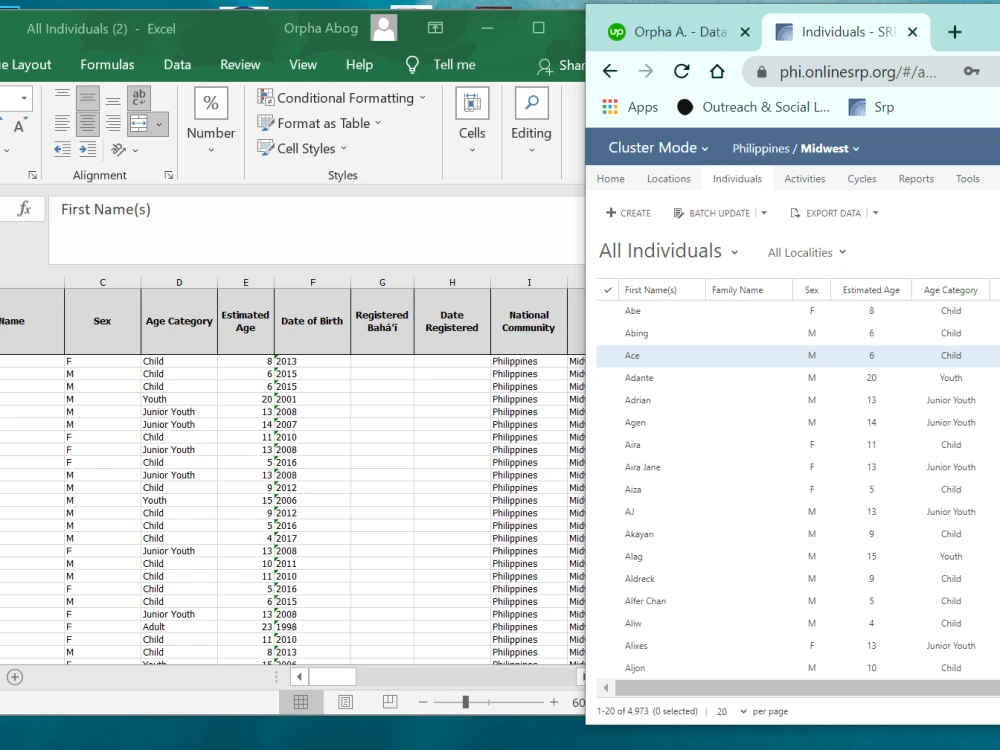Click Orpha Abog account avatar in Excel
Viewport: 1000px width, 750px height.
pos(384,28)
